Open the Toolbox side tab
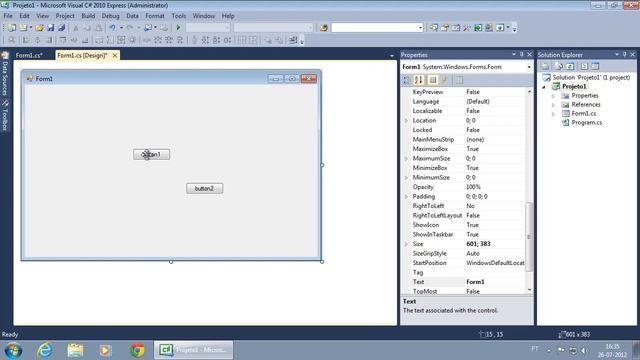The height and width of the screenshot is (360, 640). pyautogui.click(x=5, y=116)
